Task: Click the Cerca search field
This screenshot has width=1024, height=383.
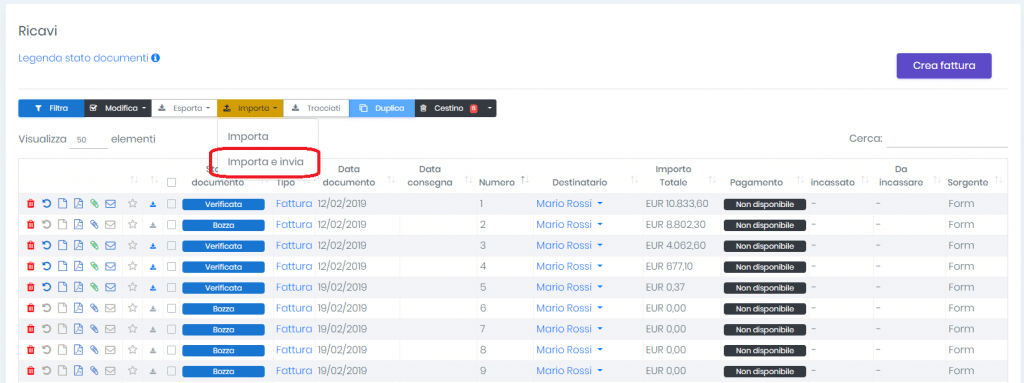Action: tap(946, 139)
